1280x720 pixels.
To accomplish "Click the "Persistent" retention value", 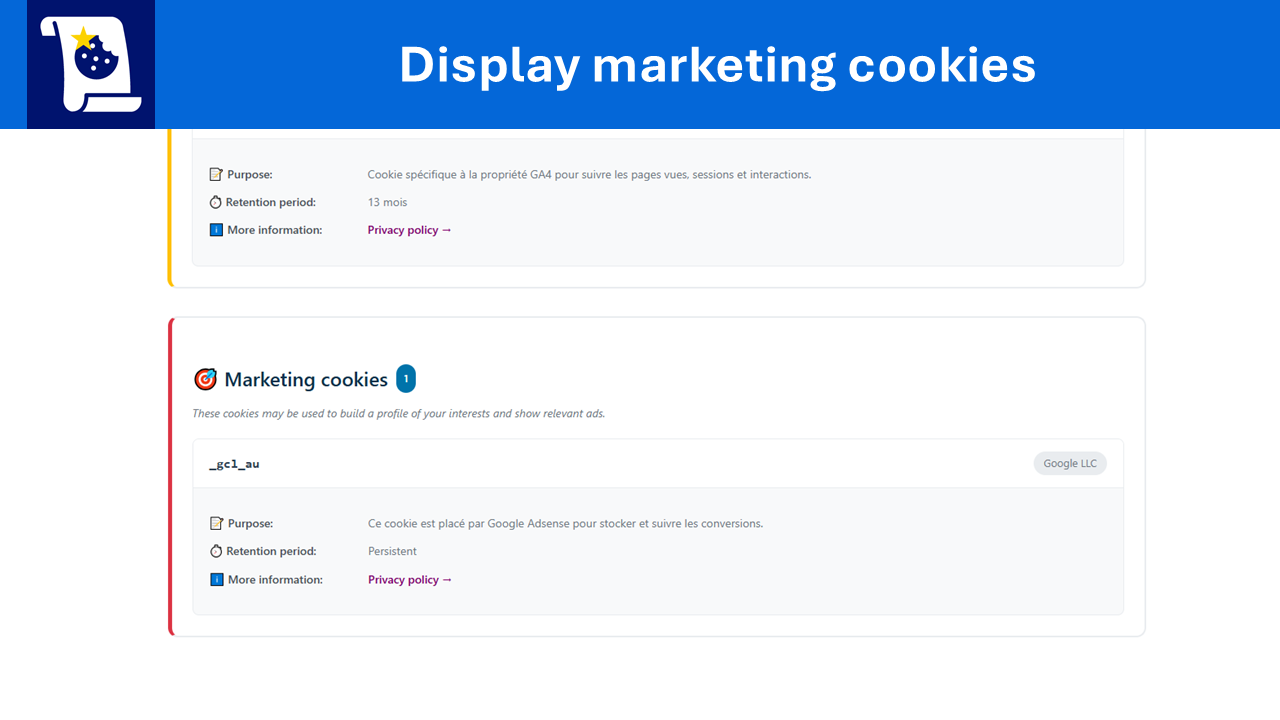I will tap(392, 551).
